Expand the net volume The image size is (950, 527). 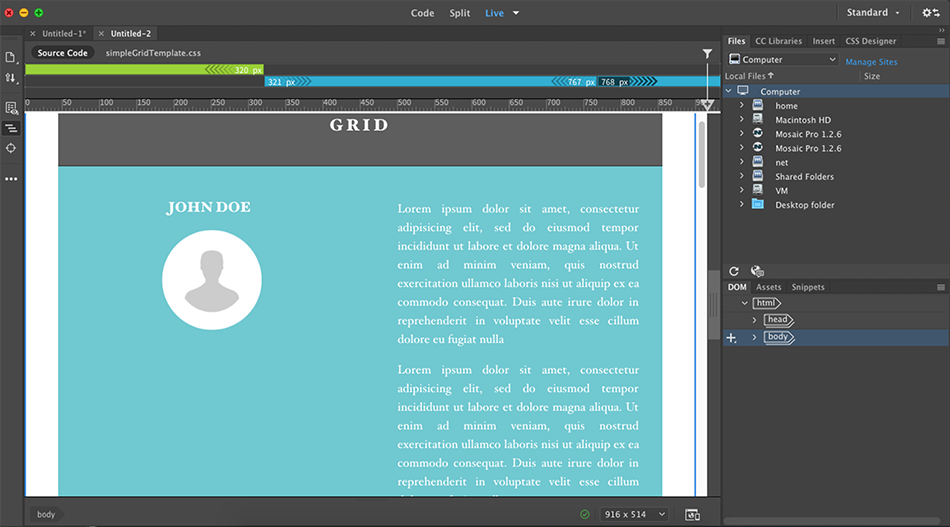[742, 162]
